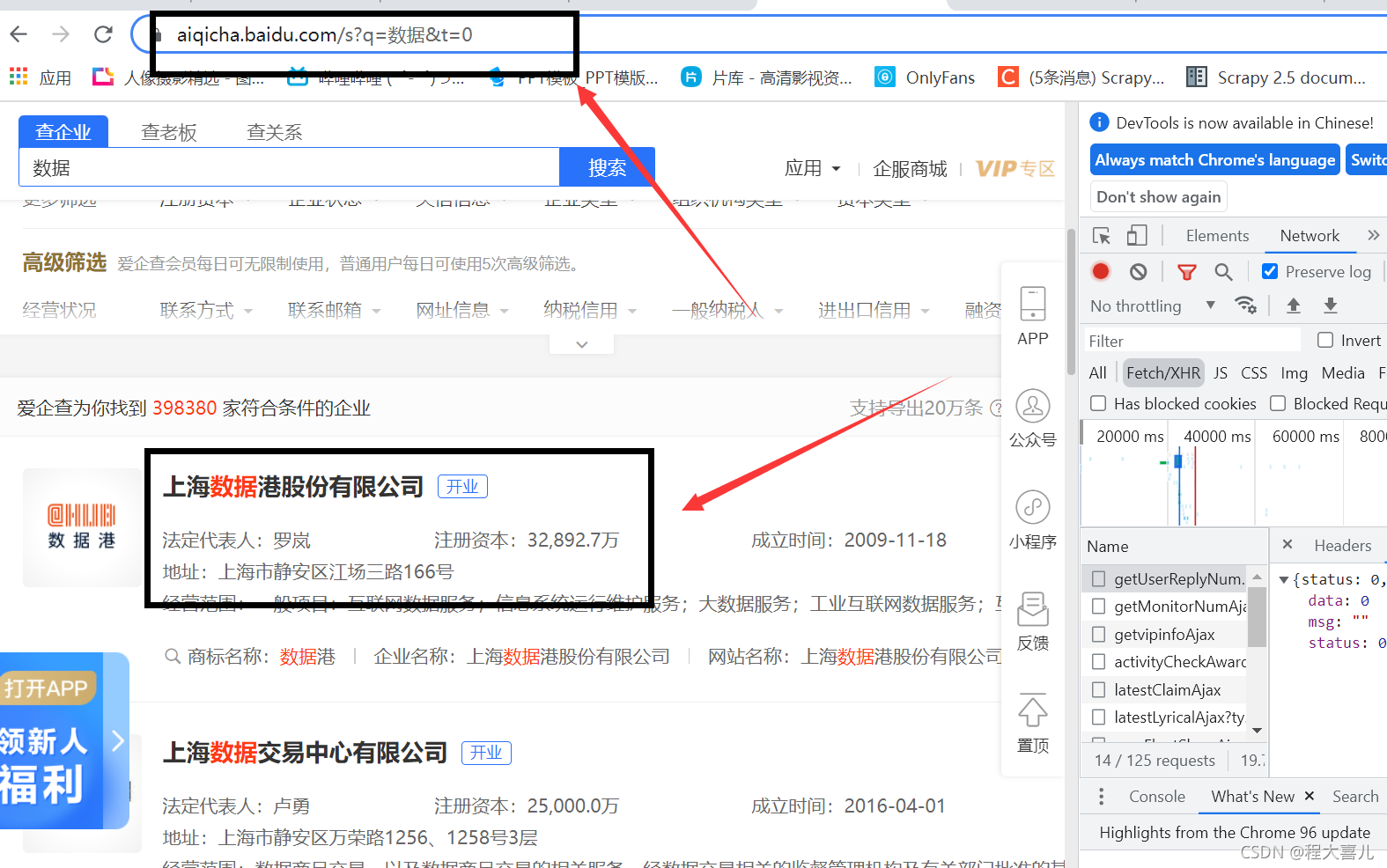
Task: Enable the Has blocked cookies checkbox
Action: pos(1098,403)
